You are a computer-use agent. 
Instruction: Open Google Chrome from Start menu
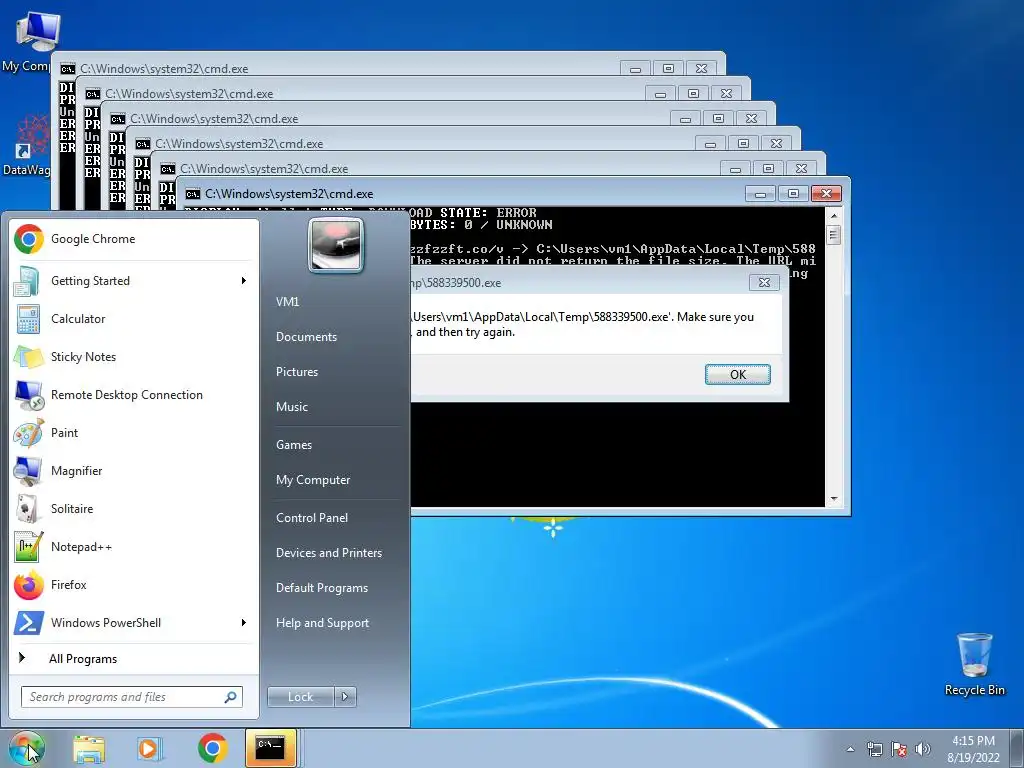tap(134, 239)
